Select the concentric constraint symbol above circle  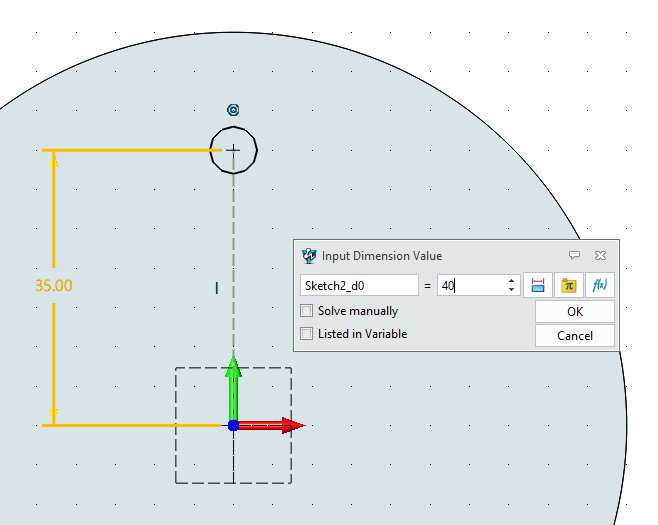coord(233,110)
